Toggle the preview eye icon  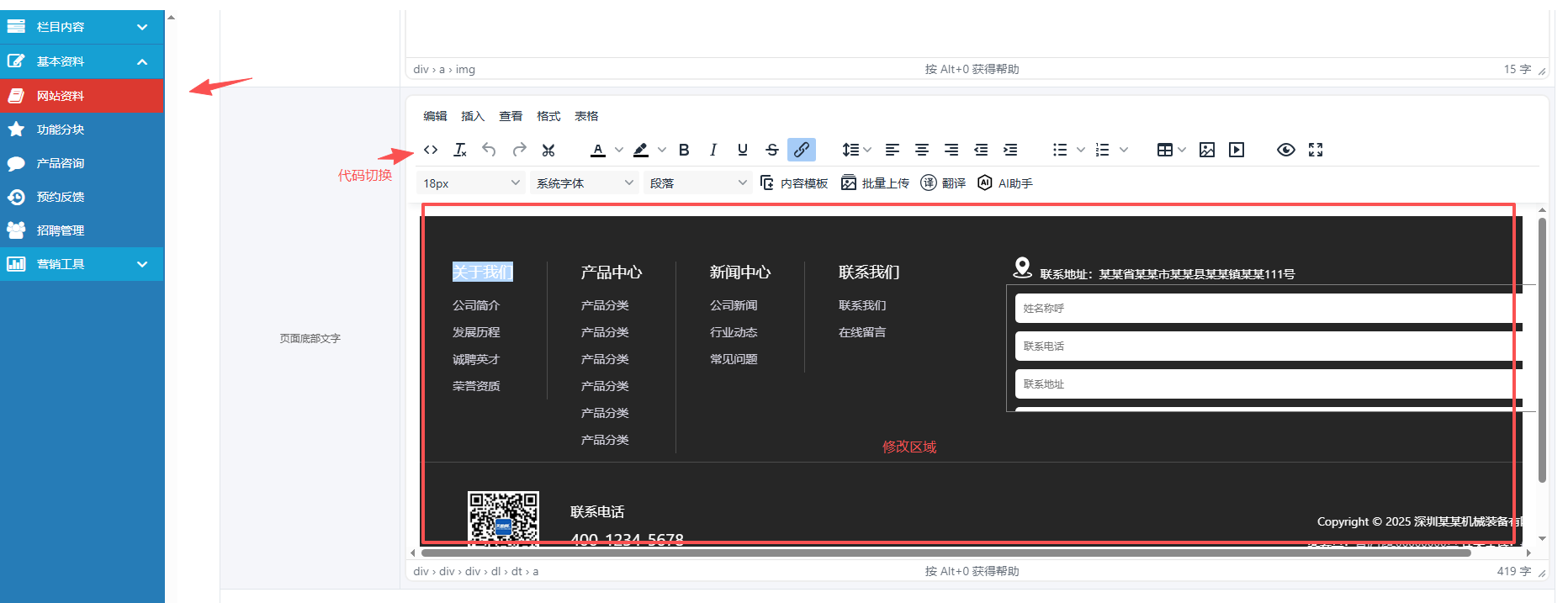[x=1285, y=150]
